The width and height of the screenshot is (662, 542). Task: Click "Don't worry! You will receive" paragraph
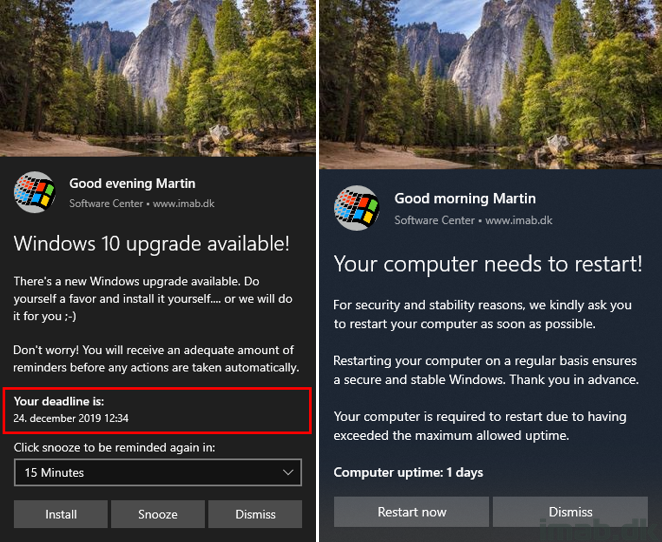(x=156, y=359)
